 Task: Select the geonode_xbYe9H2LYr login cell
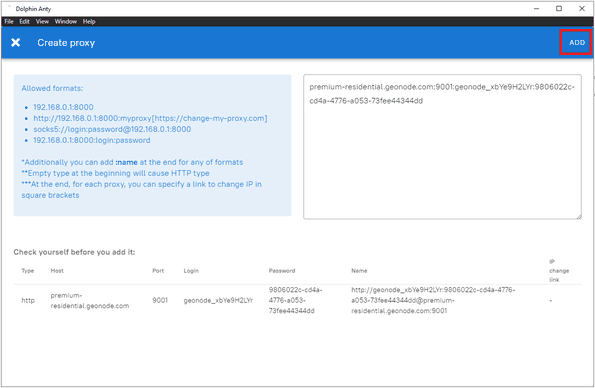(x=218, y=300)
